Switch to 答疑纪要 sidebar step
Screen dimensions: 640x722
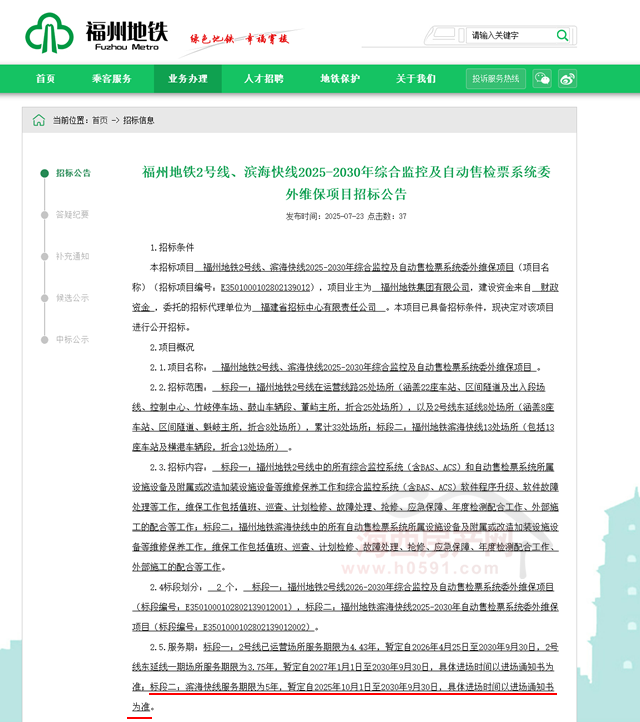72,215
